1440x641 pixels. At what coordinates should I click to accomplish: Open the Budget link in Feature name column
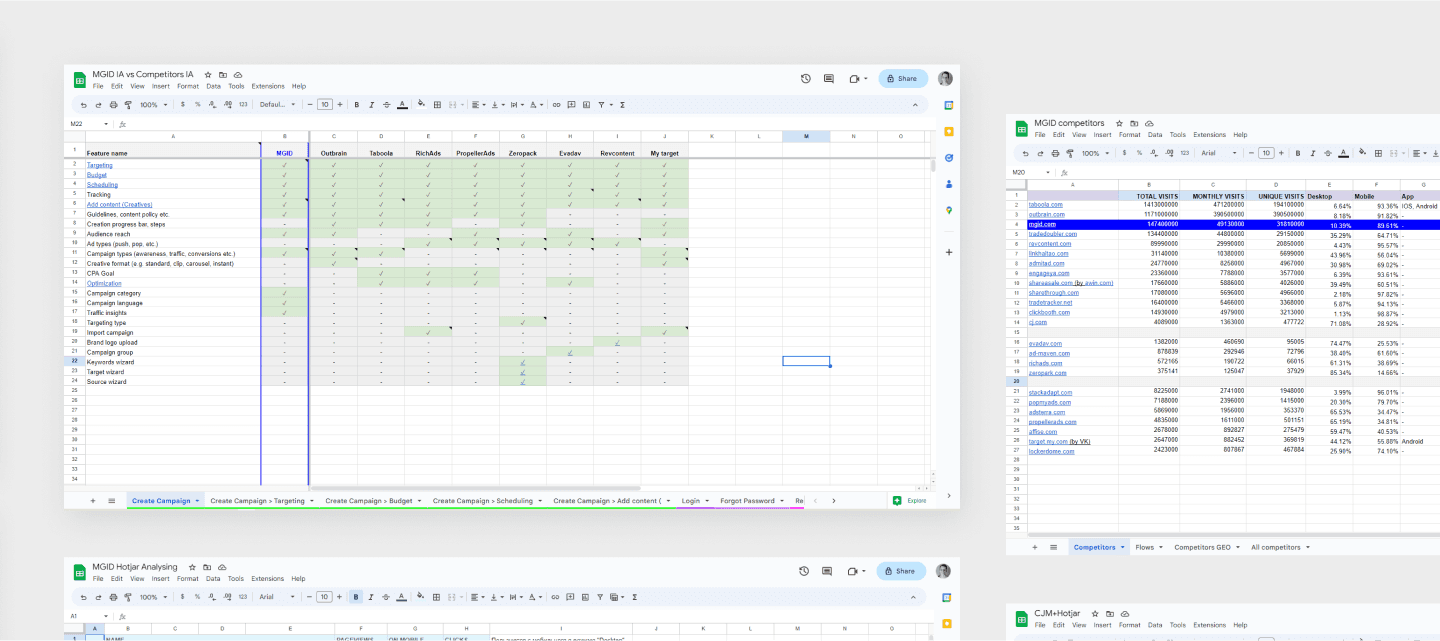tap(97, 175)
